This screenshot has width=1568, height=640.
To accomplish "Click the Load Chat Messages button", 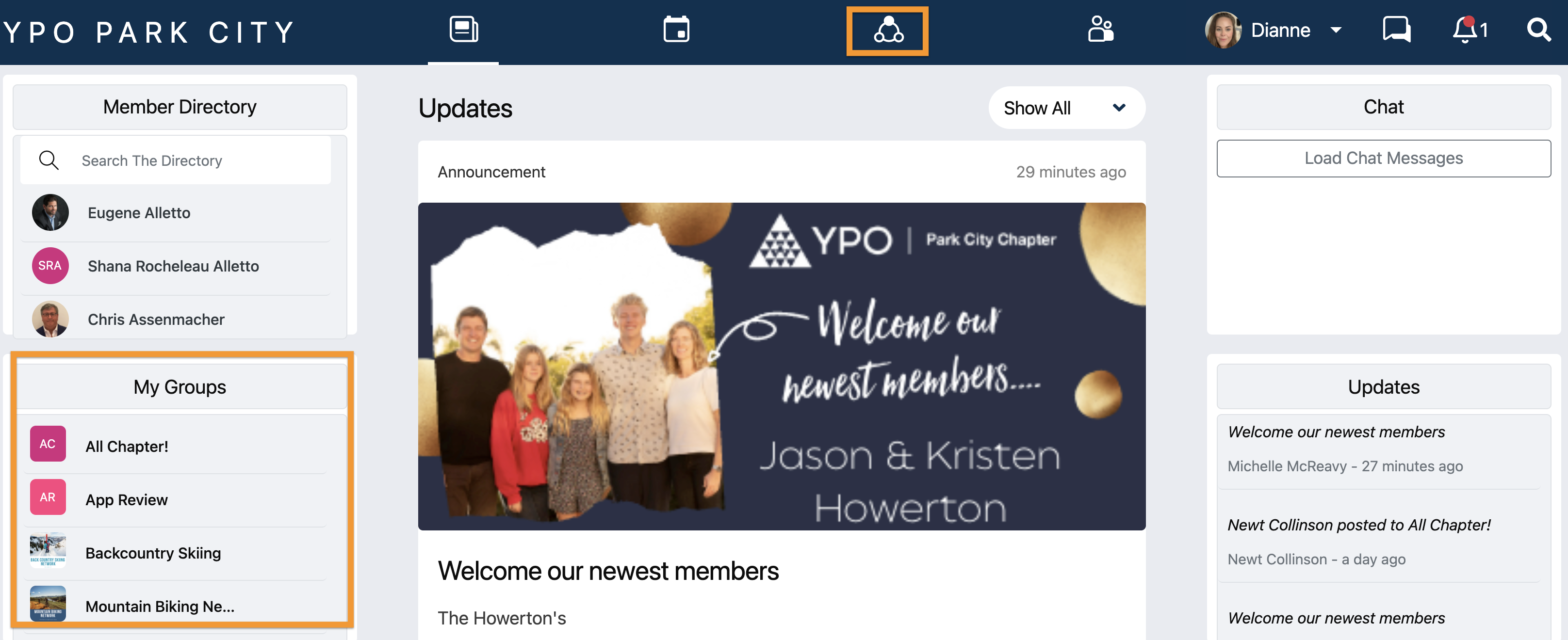I will click(1383, 158).
